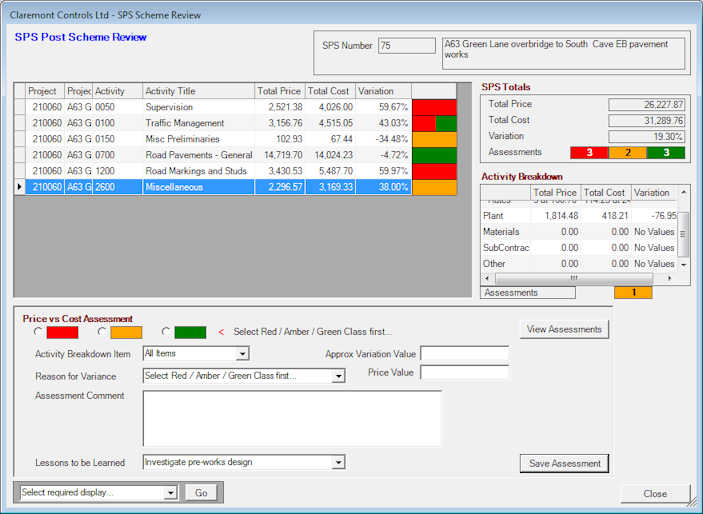The width and height of the screenshot is (703, 514).
Task: Click the Plant row in Activity Breakdown
Action: (x=579, y=216)
